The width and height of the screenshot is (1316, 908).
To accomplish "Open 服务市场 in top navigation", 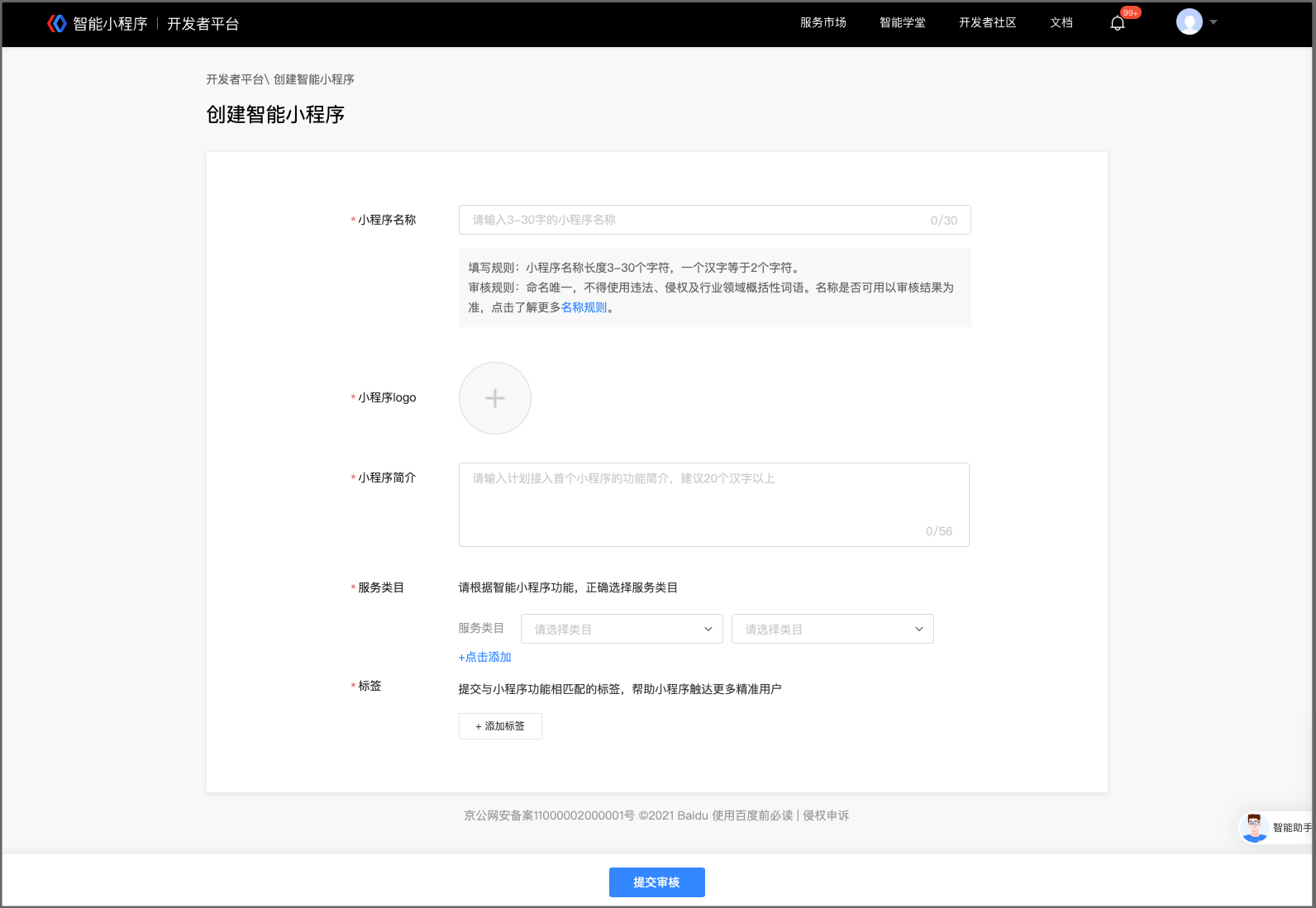I will [823, 23].
